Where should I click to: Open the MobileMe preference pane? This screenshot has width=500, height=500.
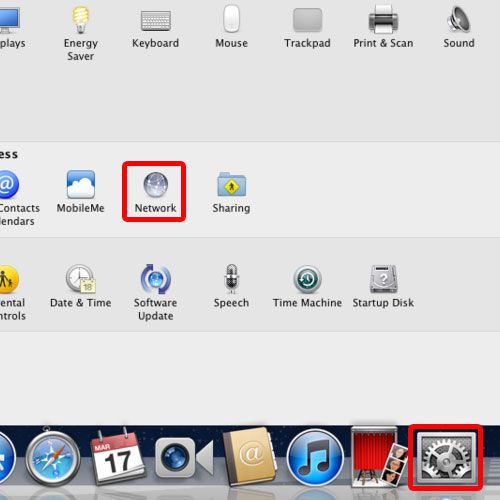[x=81, y=192]
